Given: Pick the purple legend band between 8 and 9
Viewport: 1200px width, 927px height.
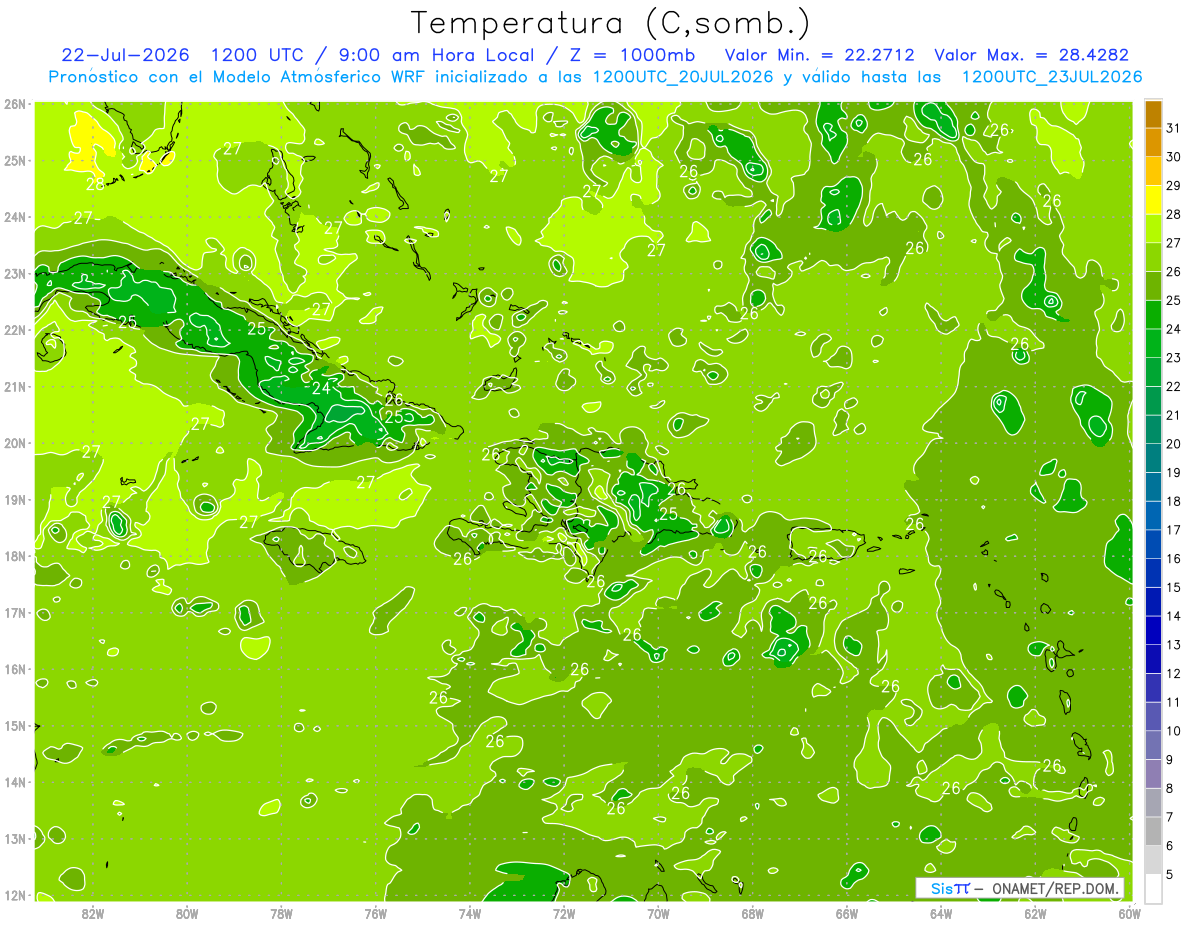Looking at the screenshot, I should [1152, 773].
